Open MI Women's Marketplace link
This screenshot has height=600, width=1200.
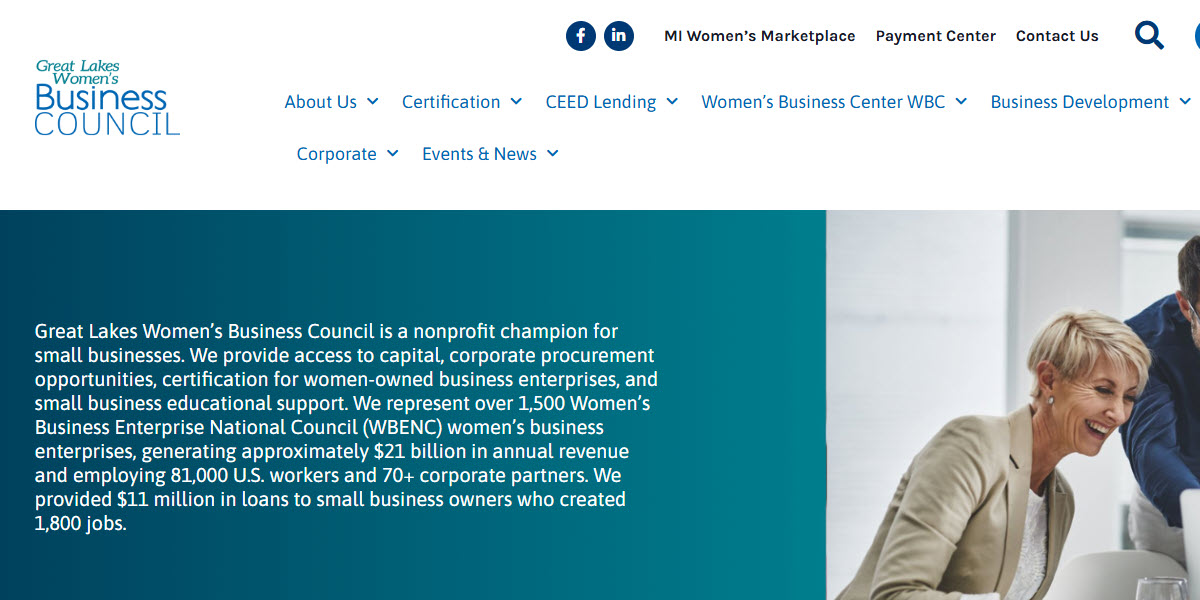(x=760, y=35)
